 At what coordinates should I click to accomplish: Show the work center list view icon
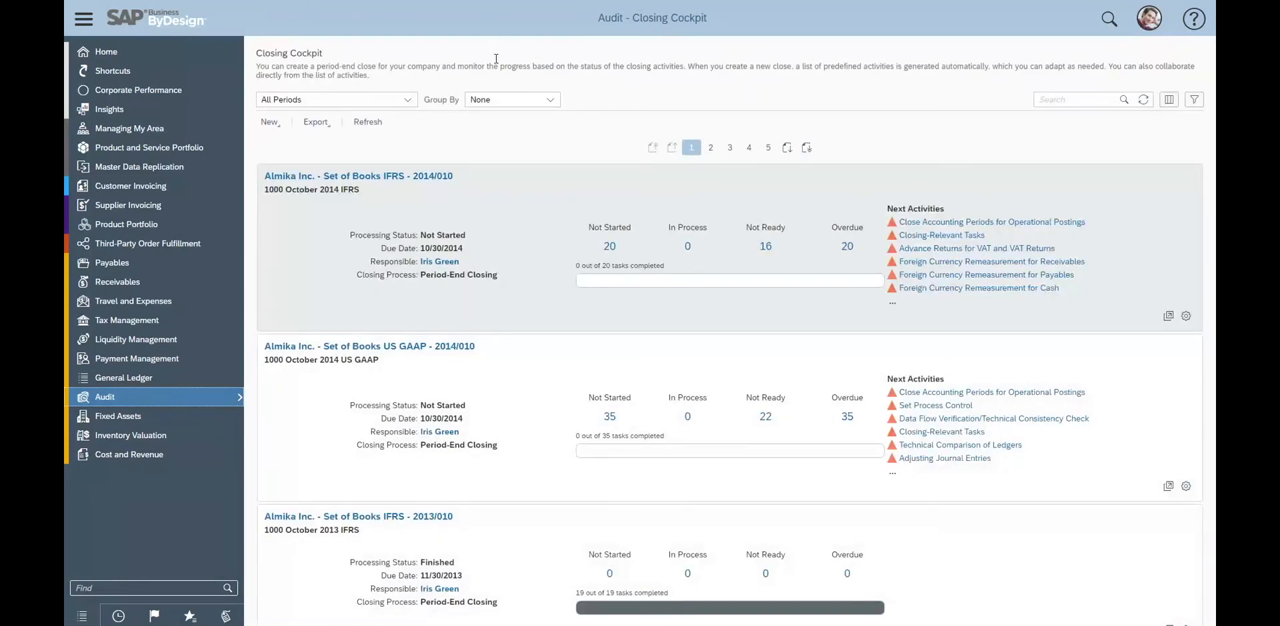click(82, 616)
